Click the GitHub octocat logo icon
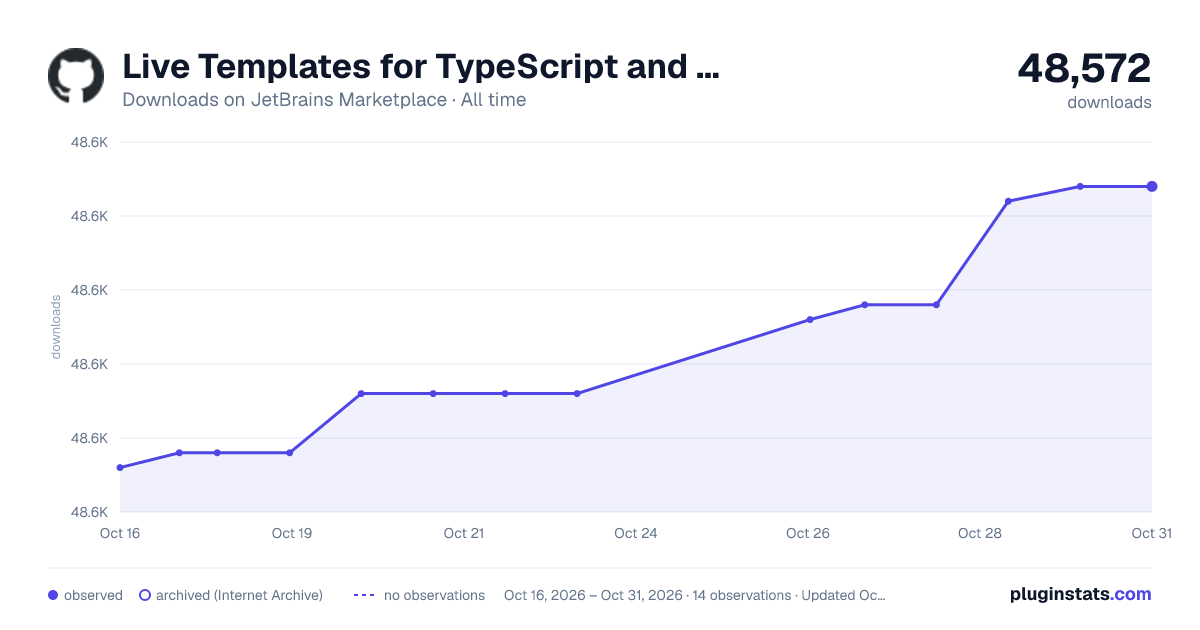This screenshot has width=1200, height=630. point(76,75)
